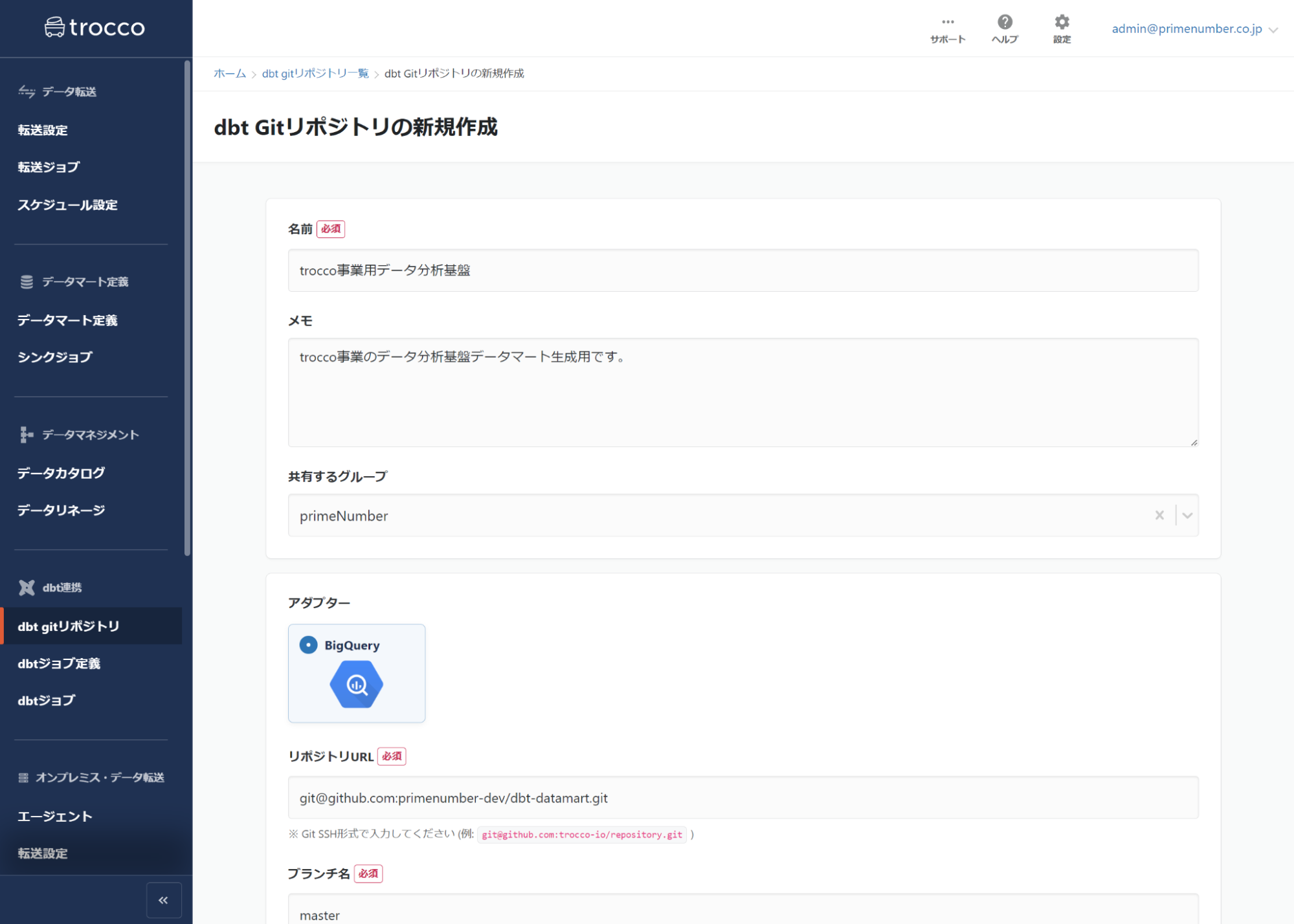Click the BigQuery hexagon logo
1294x924 pixels.
pos(357,685)
